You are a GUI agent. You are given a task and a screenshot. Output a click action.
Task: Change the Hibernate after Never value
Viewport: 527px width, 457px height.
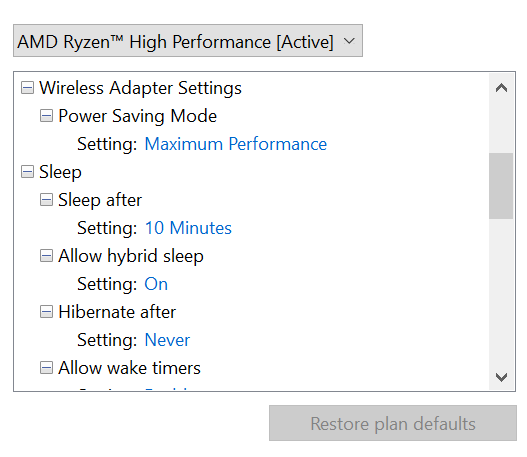pos(167,340)
